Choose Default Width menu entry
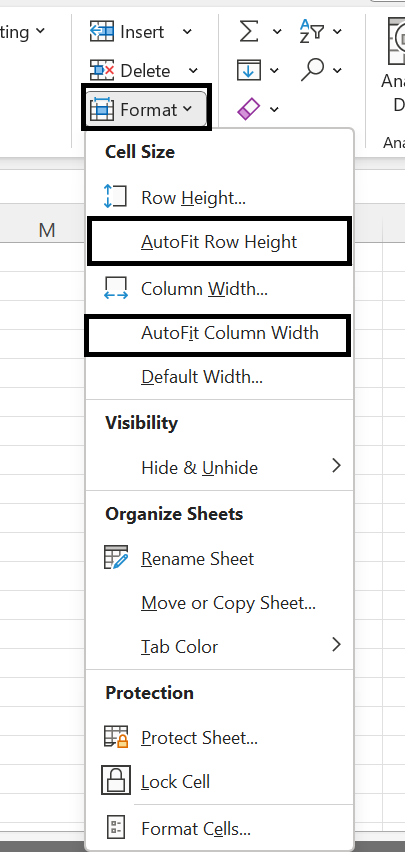The image size is (405, 852). click(x=220, y=377)
